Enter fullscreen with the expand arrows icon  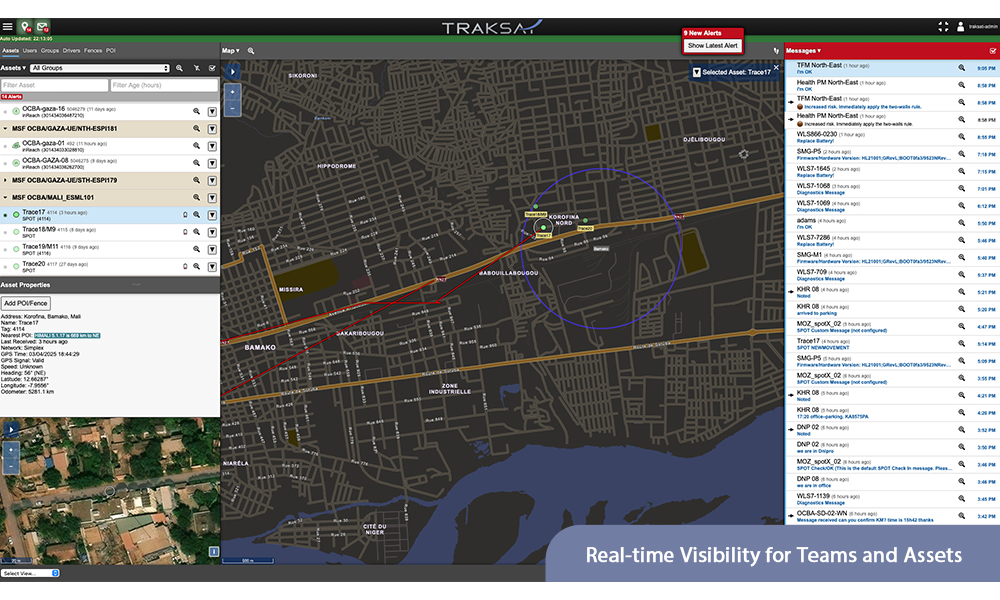(x=942, y=26)
